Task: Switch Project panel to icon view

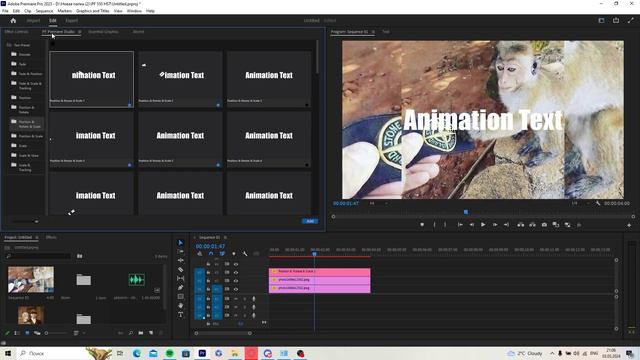Action: pyautogui.click(x=27, y=333)
